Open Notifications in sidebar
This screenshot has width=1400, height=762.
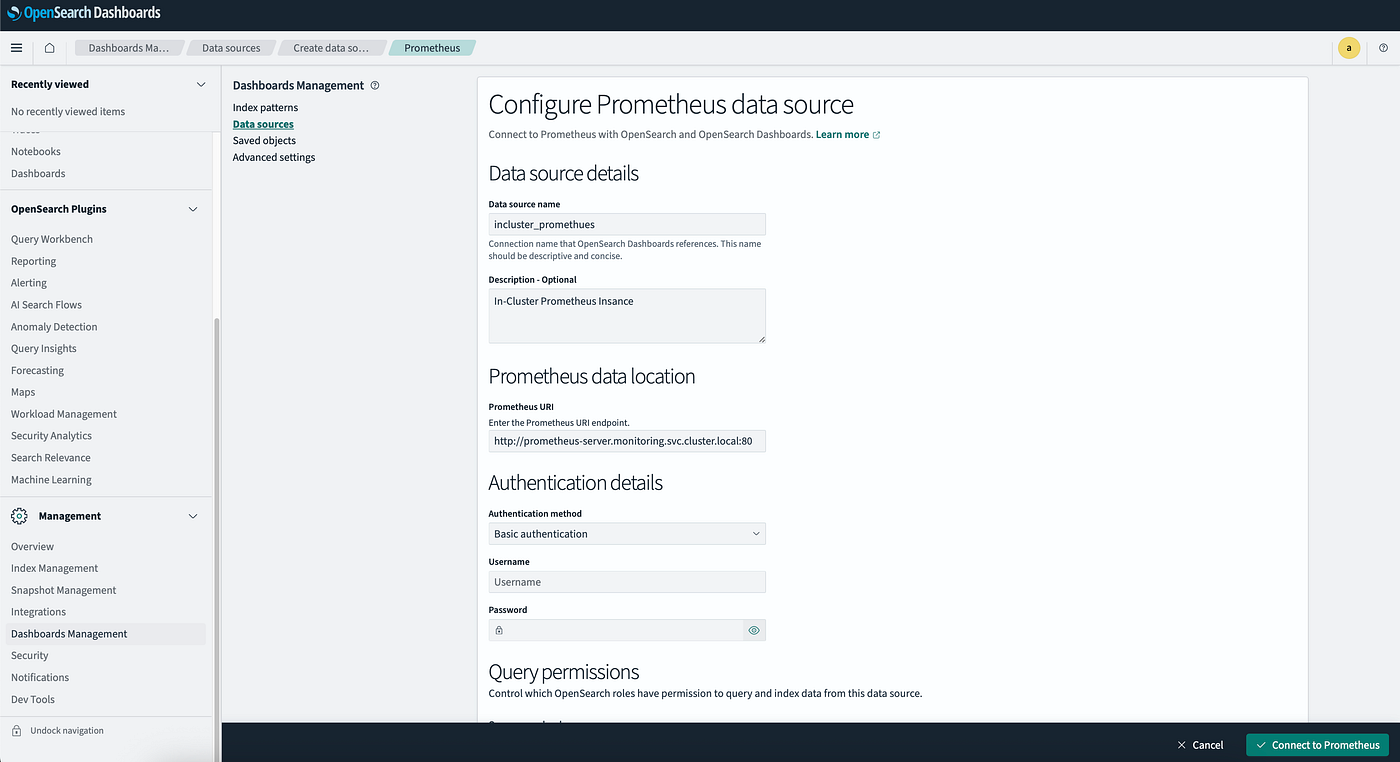[x=40, y=678]
